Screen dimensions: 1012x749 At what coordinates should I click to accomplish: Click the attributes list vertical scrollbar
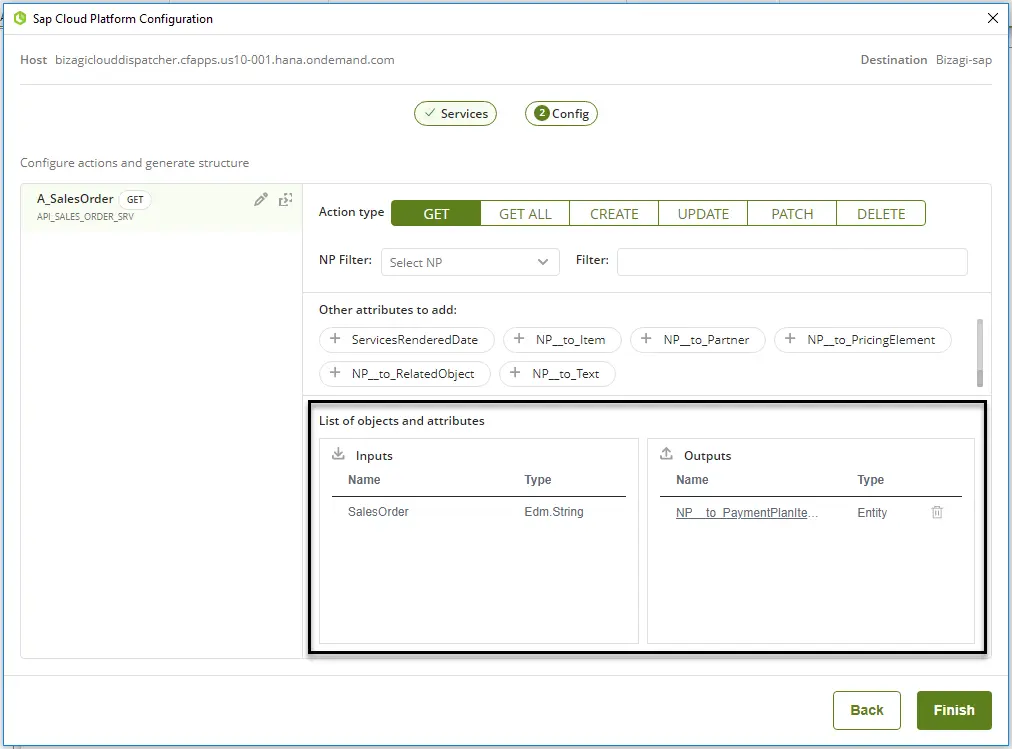coord(980,352)
